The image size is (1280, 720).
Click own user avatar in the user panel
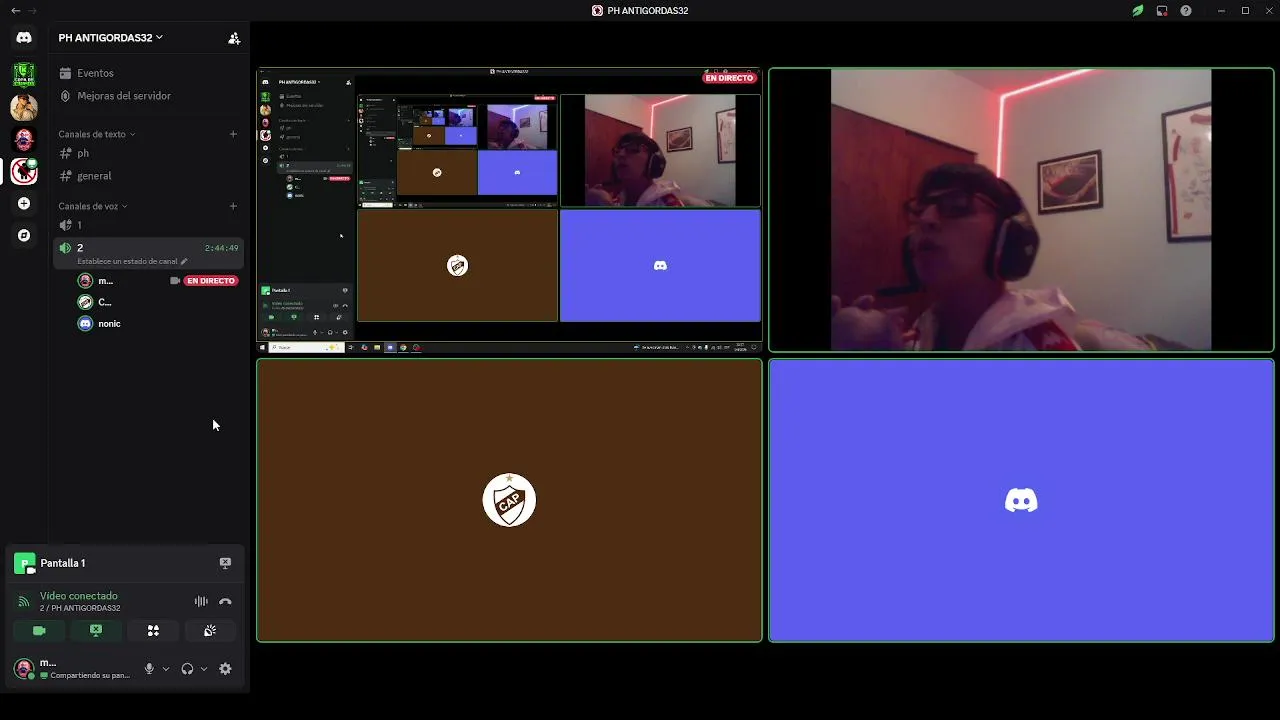(x=24, y=668)
